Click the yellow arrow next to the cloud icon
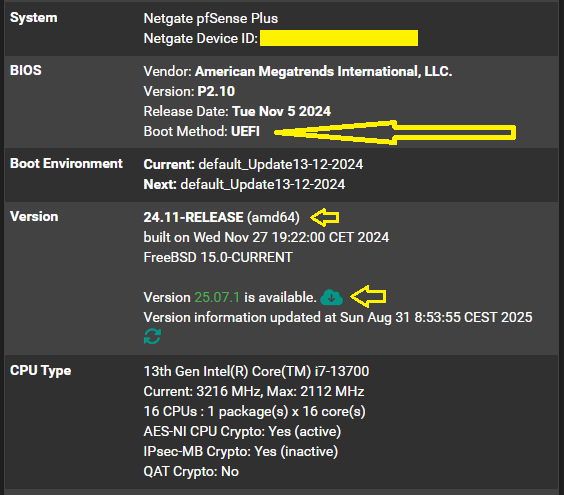Image resolution: width=564 pixels, height=495 pixels. (x=368, y=296)
